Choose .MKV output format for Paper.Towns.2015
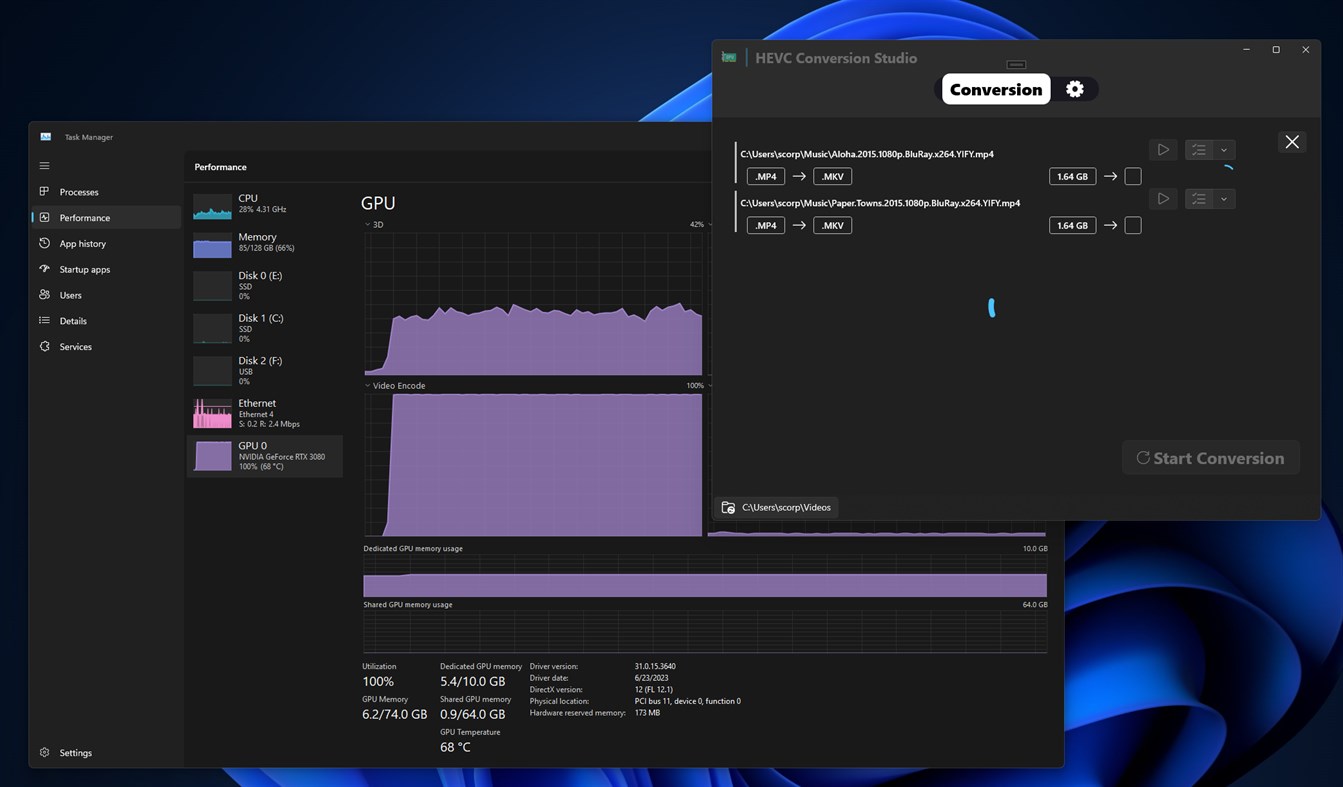 (833, 226)
